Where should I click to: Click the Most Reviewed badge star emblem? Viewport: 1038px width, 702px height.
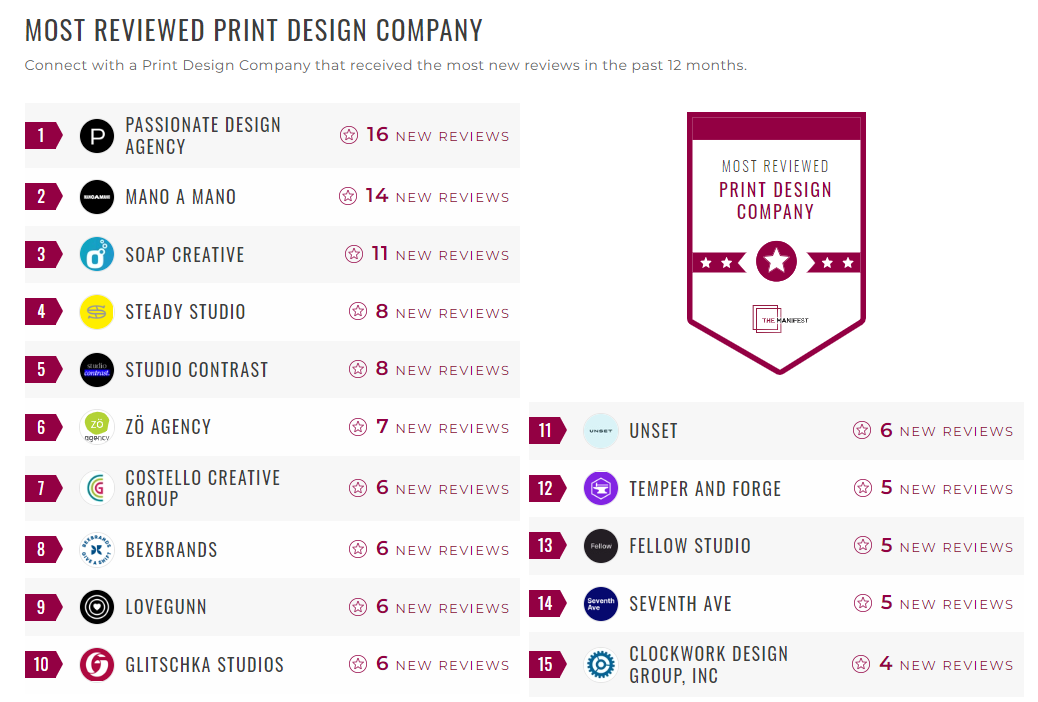[x=777, y=261]
